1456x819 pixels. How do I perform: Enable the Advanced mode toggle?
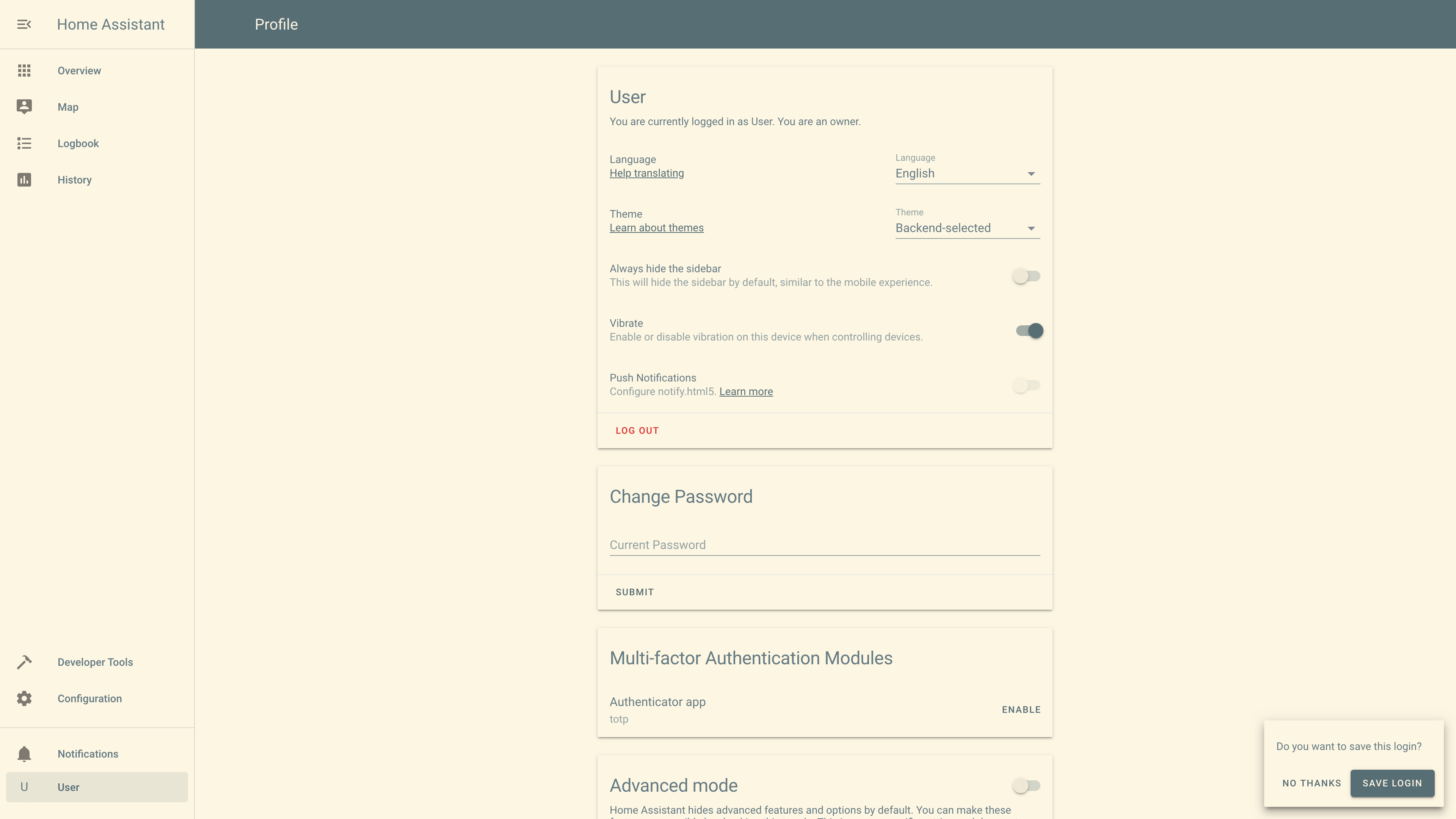click(1026, 786)
